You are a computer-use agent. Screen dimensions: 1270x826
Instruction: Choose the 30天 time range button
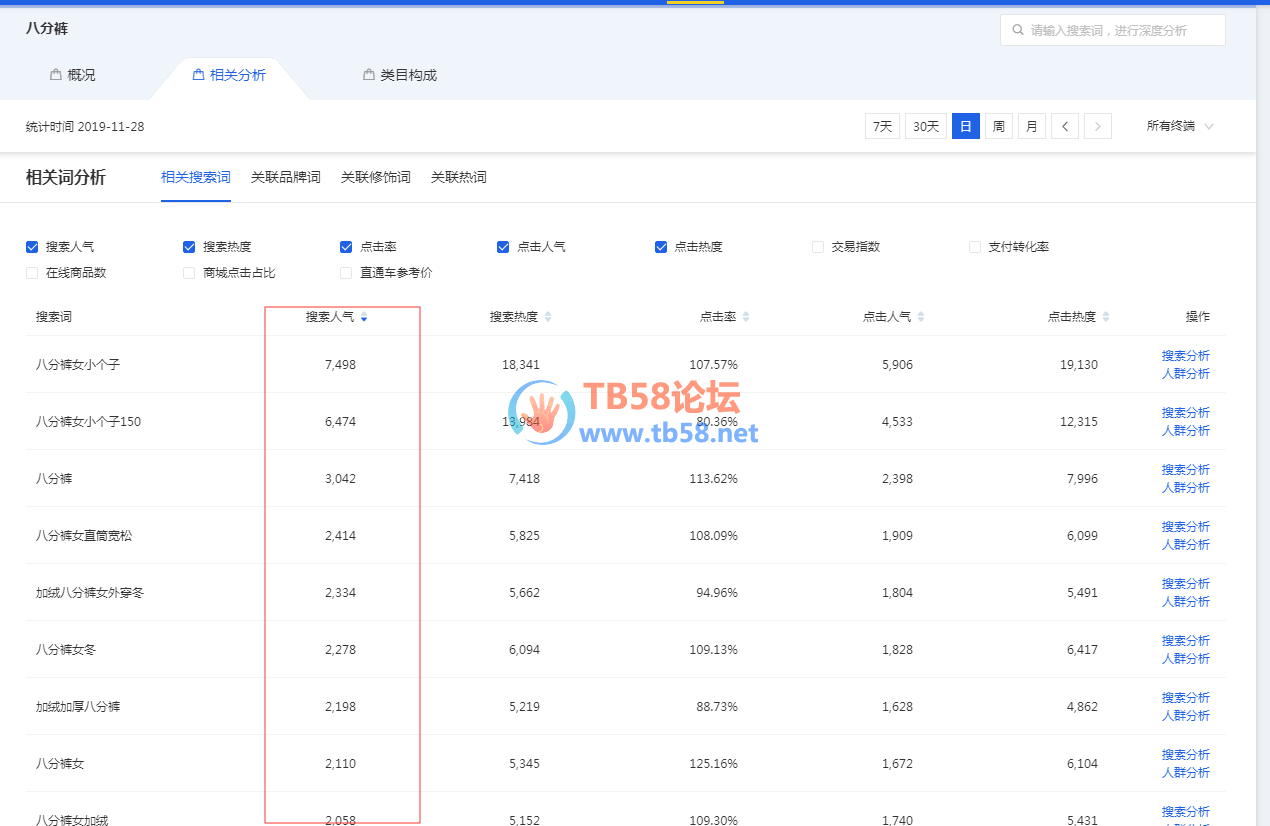(x=926, y=126)
